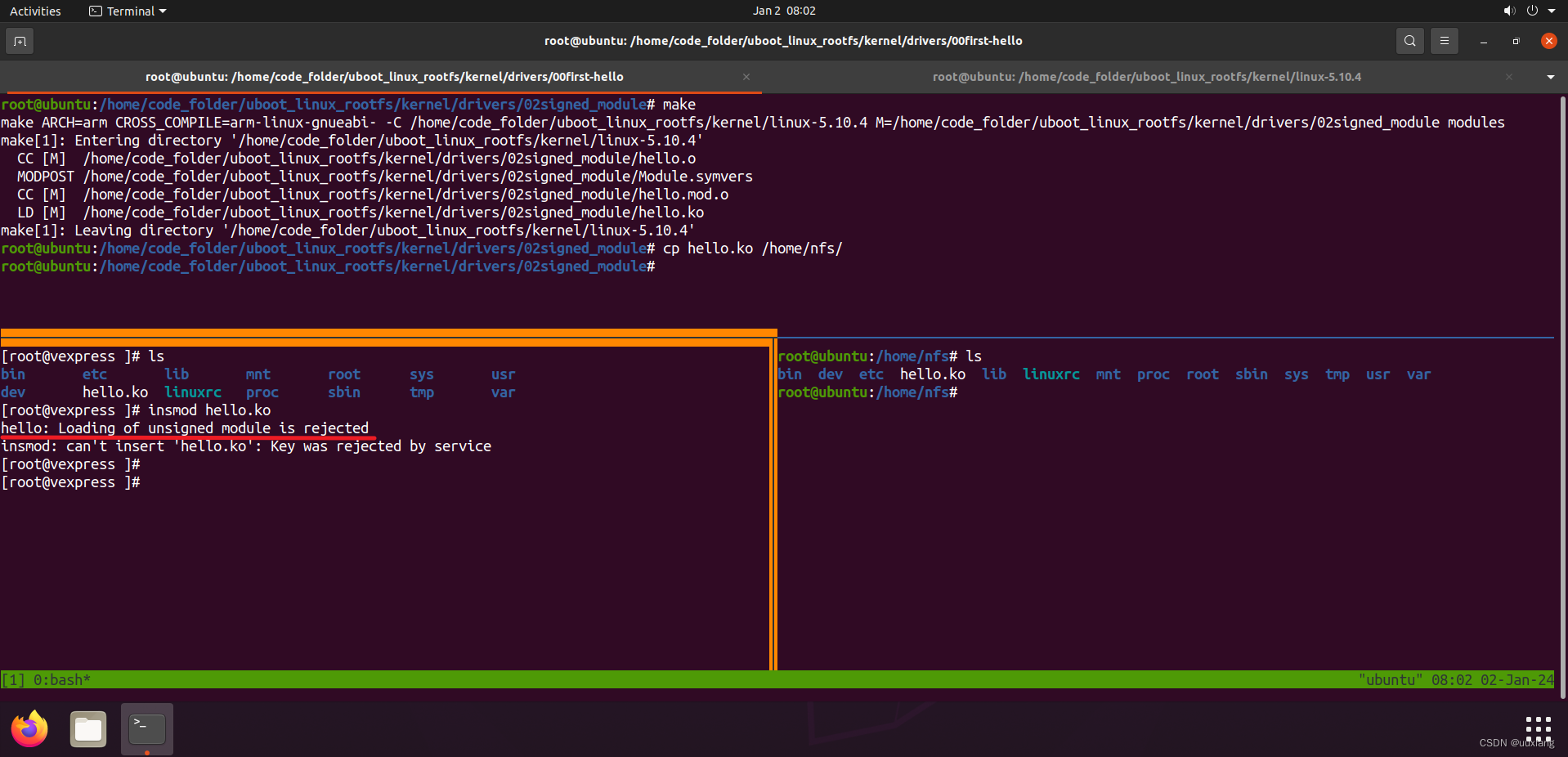Click the tmux window label 0:bash*
Viewport: 1568px width, 757px height.
point(61,680)
